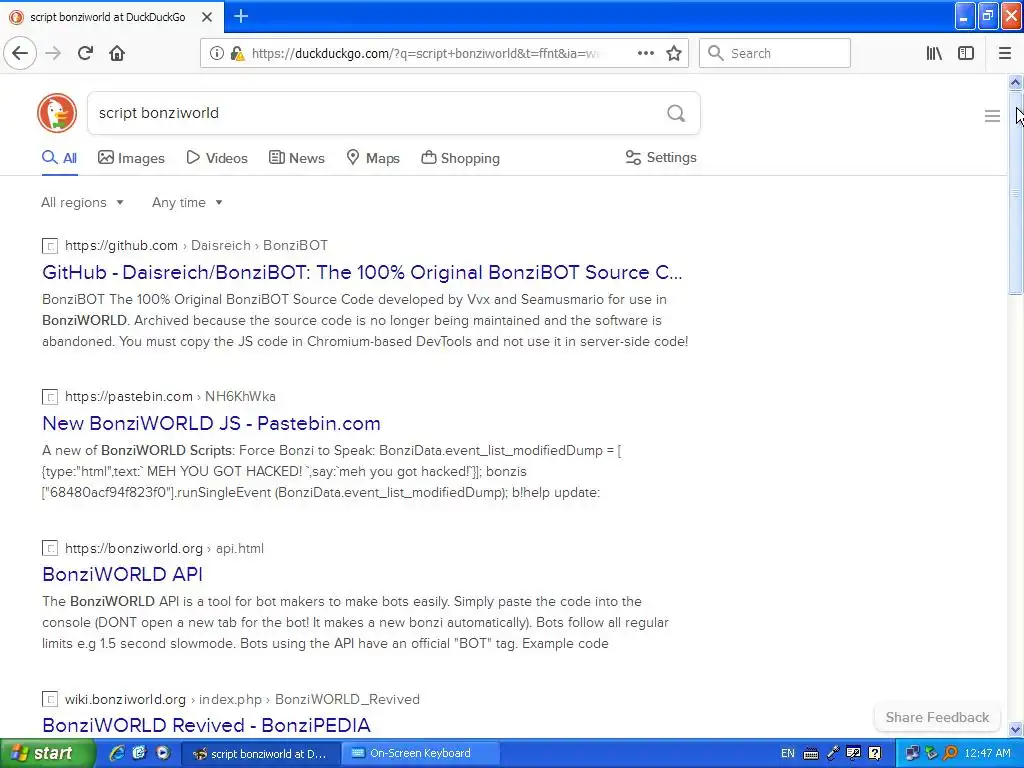Screen dimensions: 1024x768
Task: Open the Library bookshelf icon
Action: point(934,53)
